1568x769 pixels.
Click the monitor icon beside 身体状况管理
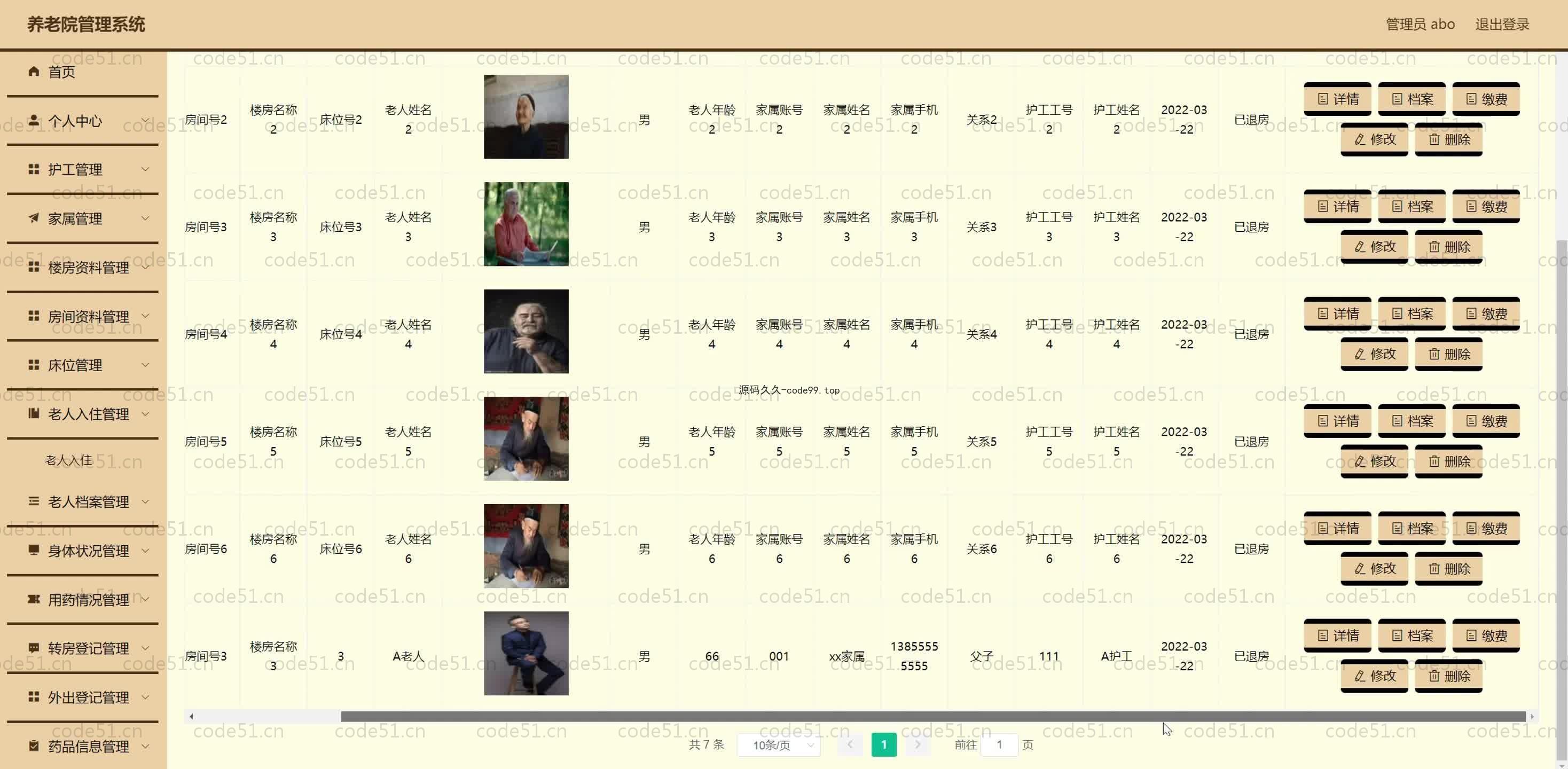(34, 550)
